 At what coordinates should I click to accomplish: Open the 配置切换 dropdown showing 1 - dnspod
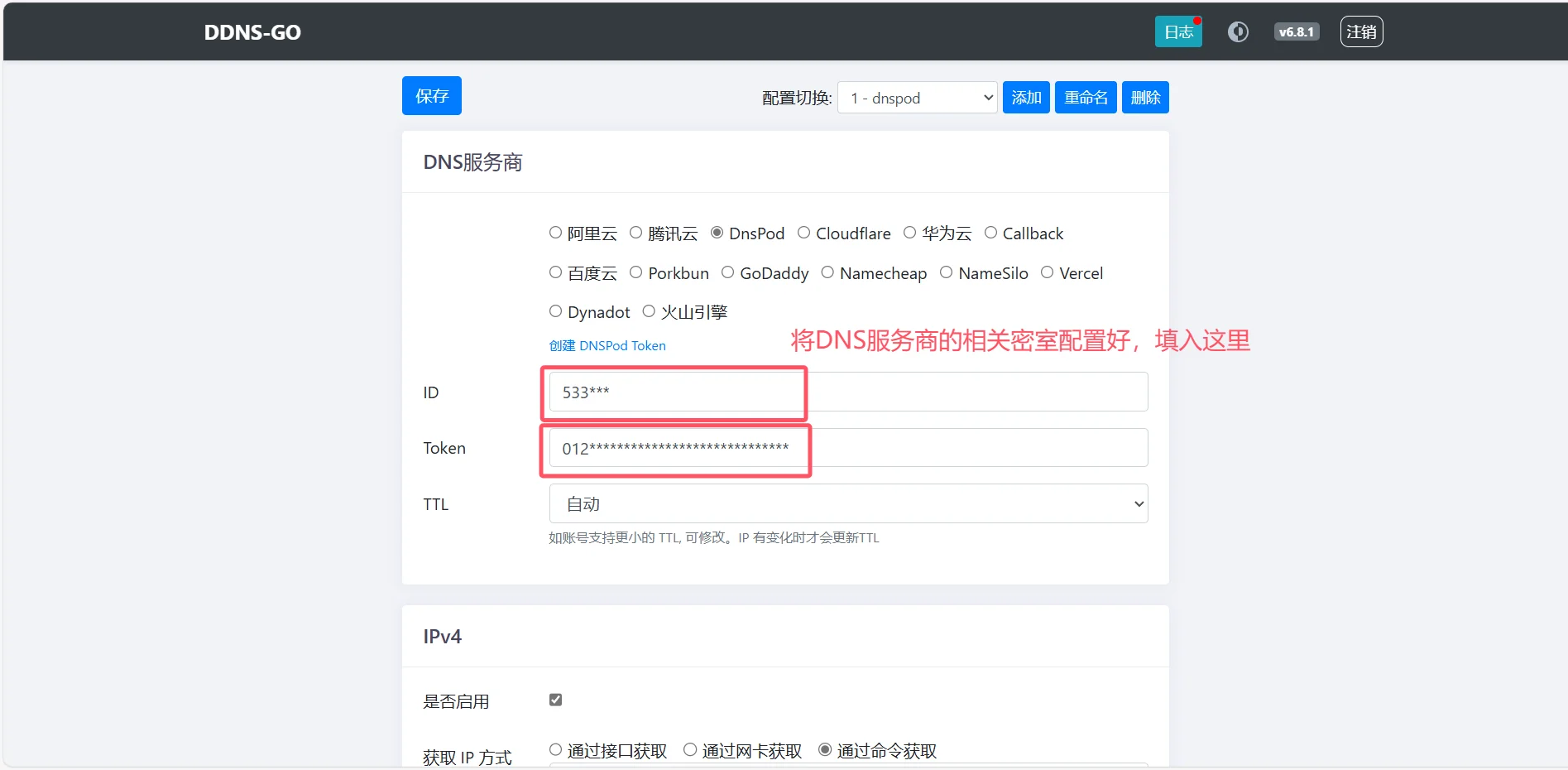point(917,98)
